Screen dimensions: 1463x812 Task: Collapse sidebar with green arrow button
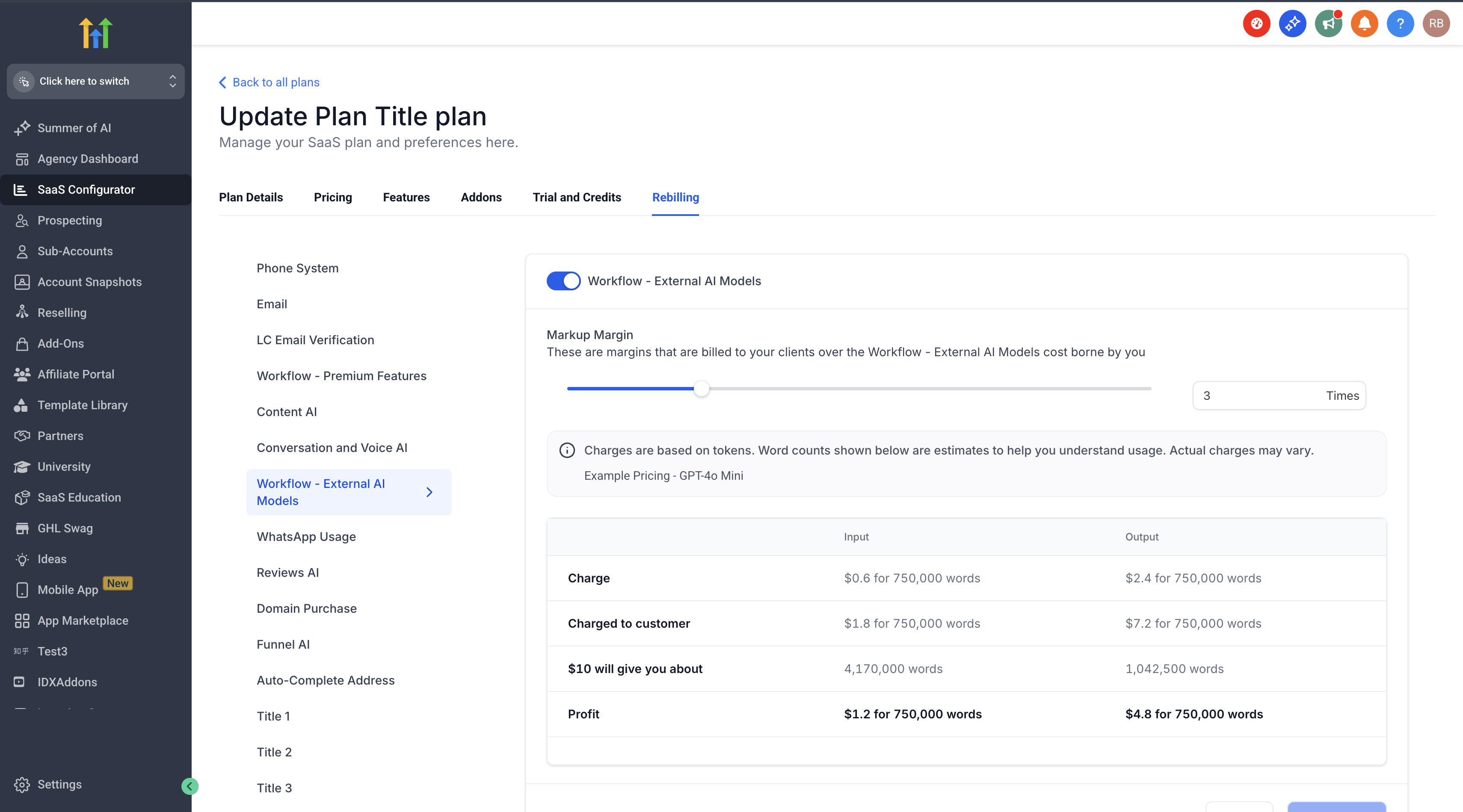pos(190,786)
